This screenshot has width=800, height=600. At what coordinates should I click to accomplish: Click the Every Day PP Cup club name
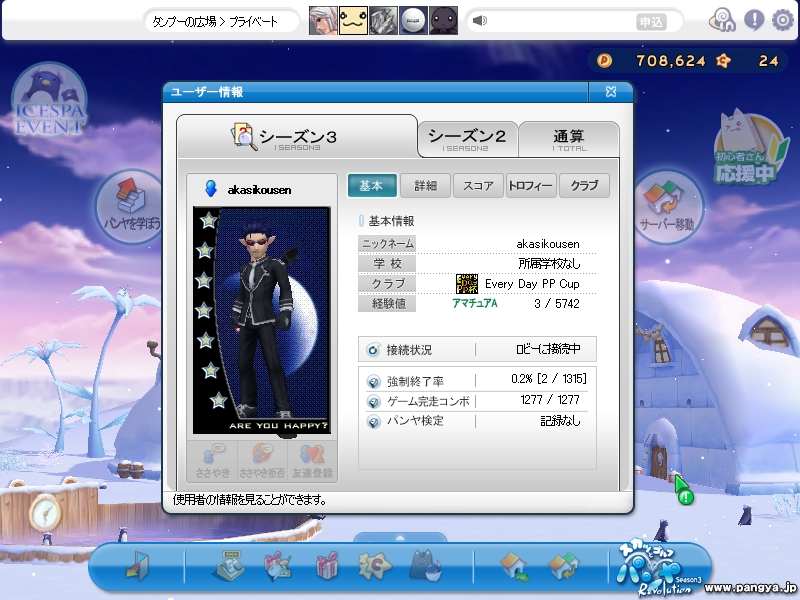[x=532, y=284]
